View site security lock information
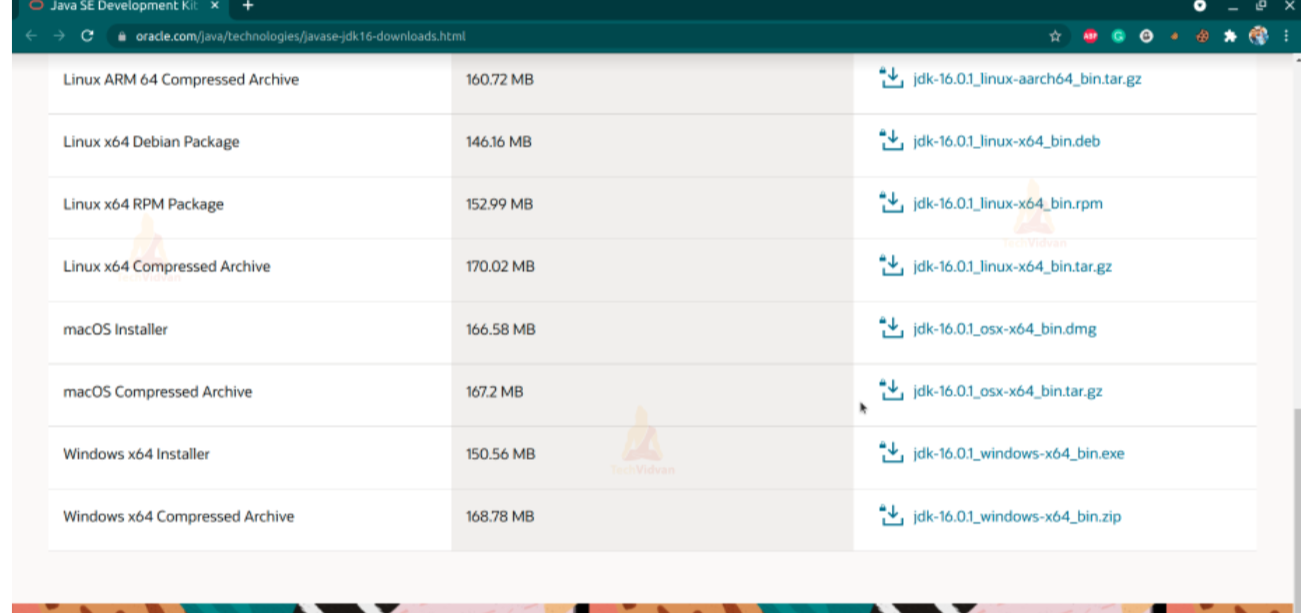Screen dimensions: 1301x613 (122, 36)
